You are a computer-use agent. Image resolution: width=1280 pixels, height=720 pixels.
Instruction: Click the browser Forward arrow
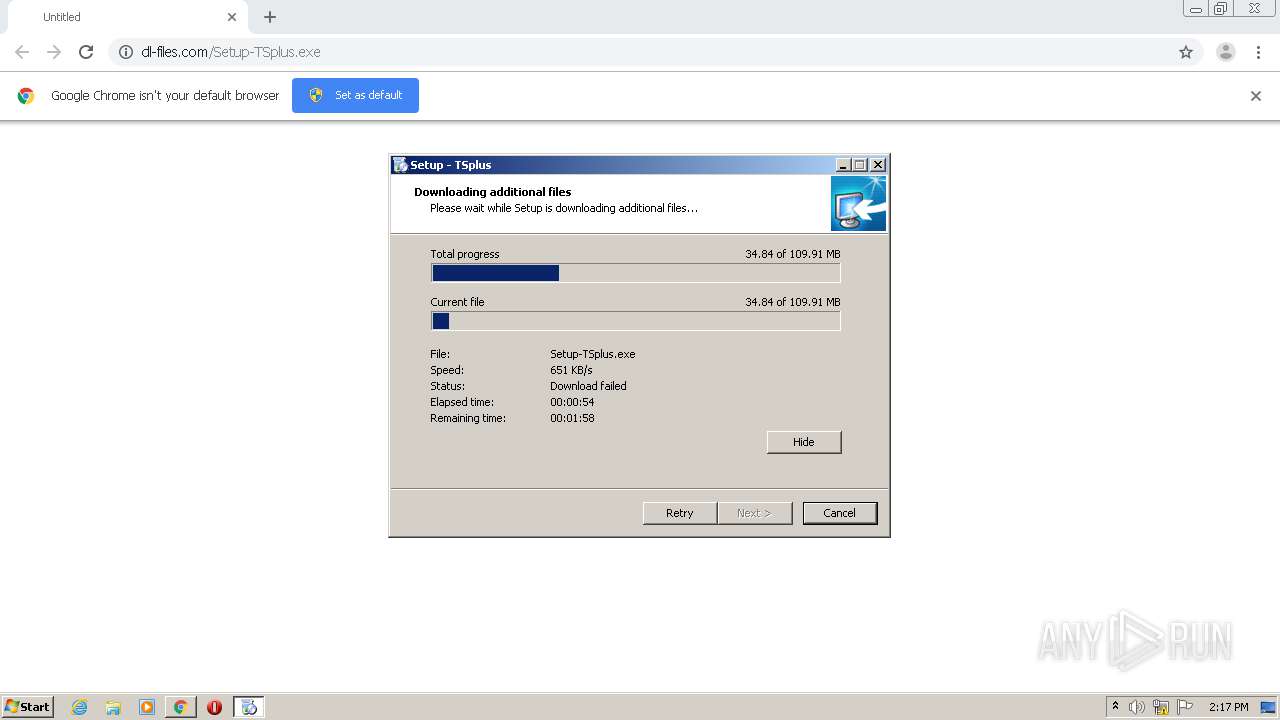click(x=54, y=52)
